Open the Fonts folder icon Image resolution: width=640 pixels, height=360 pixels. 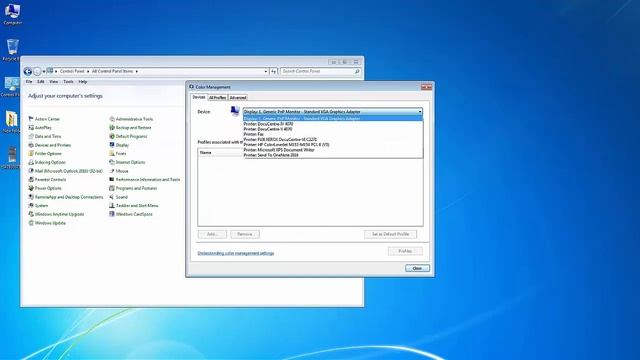[112, 153]
